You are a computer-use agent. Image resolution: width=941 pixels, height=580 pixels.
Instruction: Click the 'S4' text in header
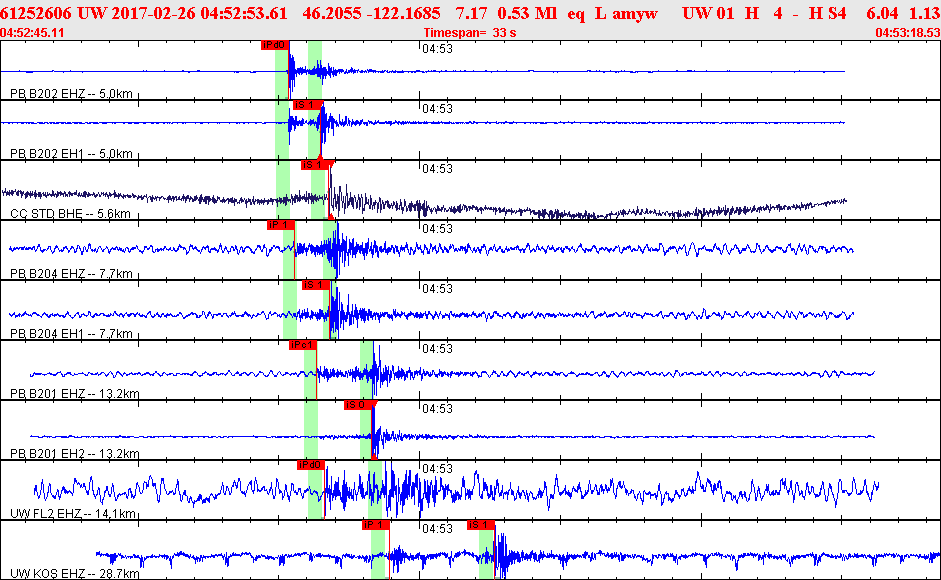(x=837, y=13)
